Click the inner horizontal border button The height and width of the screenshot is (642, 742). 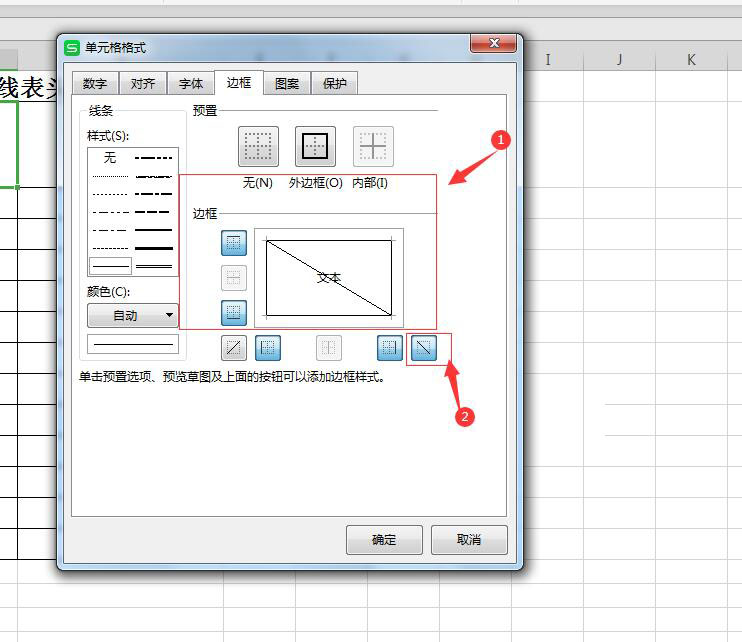click(233, 278)
